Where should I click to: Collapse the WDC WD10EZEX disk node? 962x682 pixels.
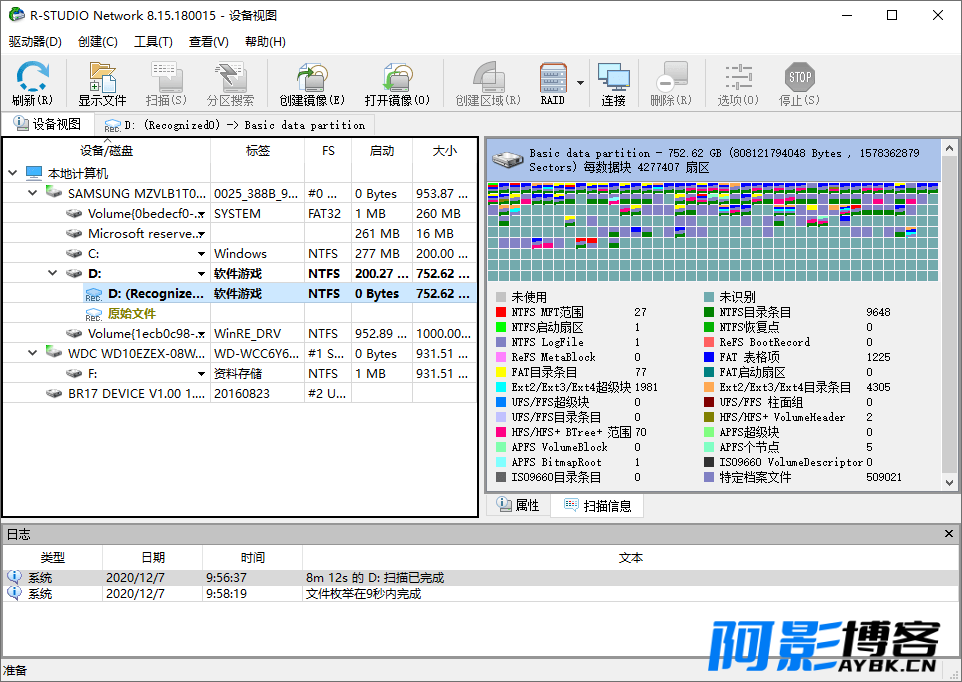point(32,353)
